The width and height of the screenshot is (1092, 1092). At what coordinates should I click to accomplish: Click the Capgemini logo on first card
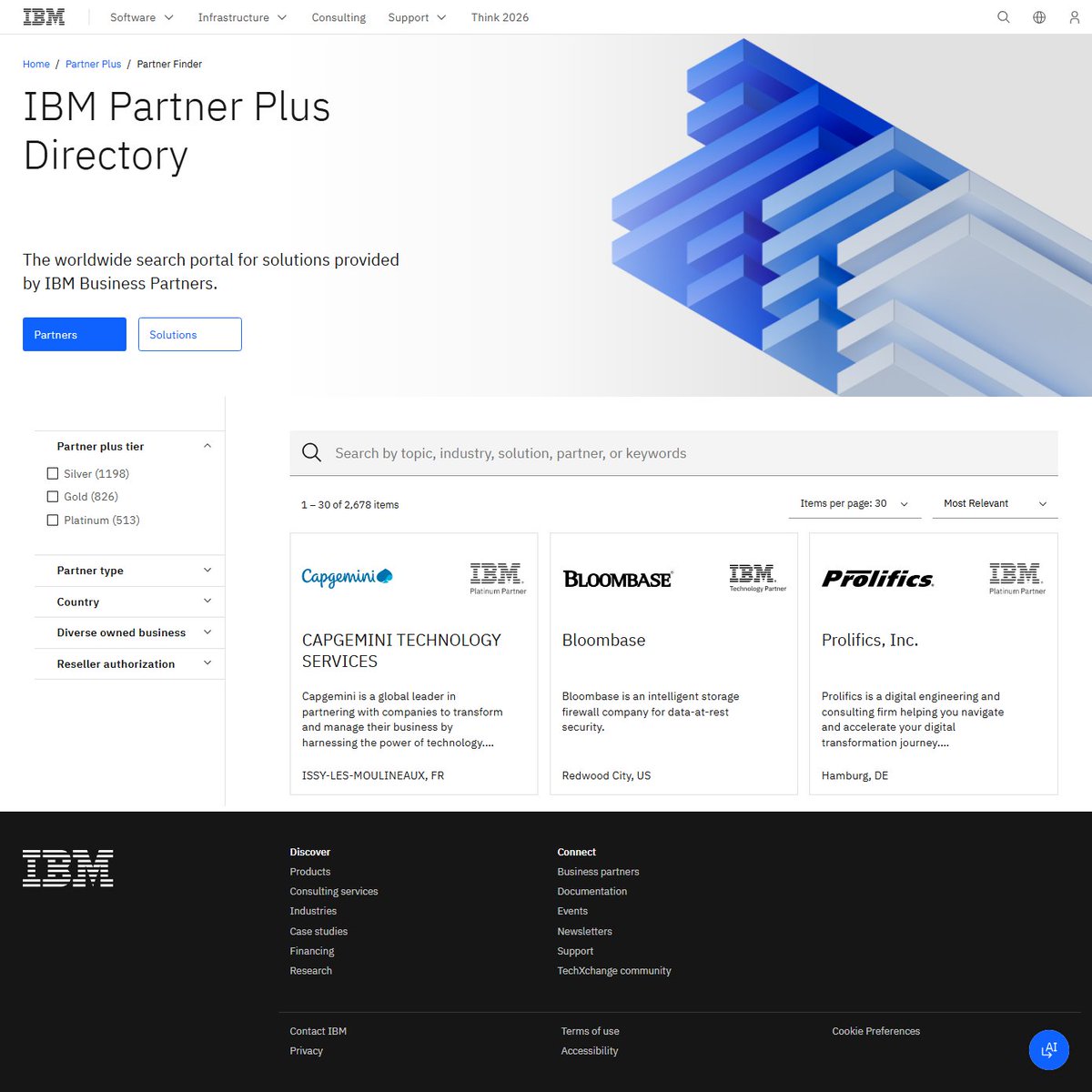point(347,577)
